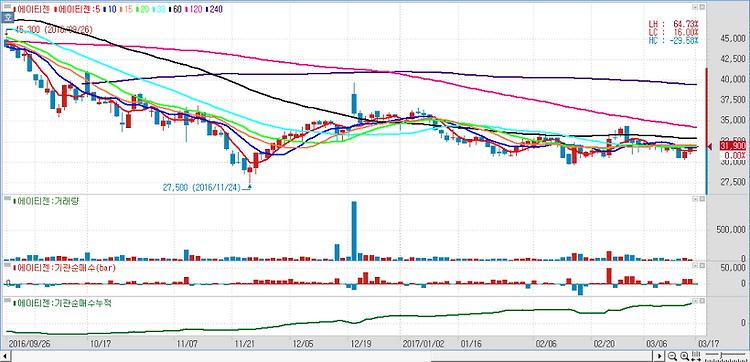
Task: Click the 02/20 date on the time axis
Action: tap(604, 344)
